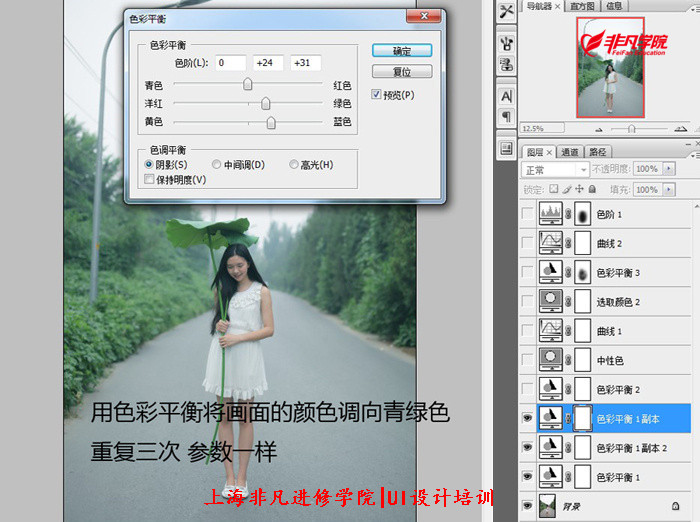Click the 青色–红色 slider handle
Viewport: 700px width, 522px height.
point(247,84)
